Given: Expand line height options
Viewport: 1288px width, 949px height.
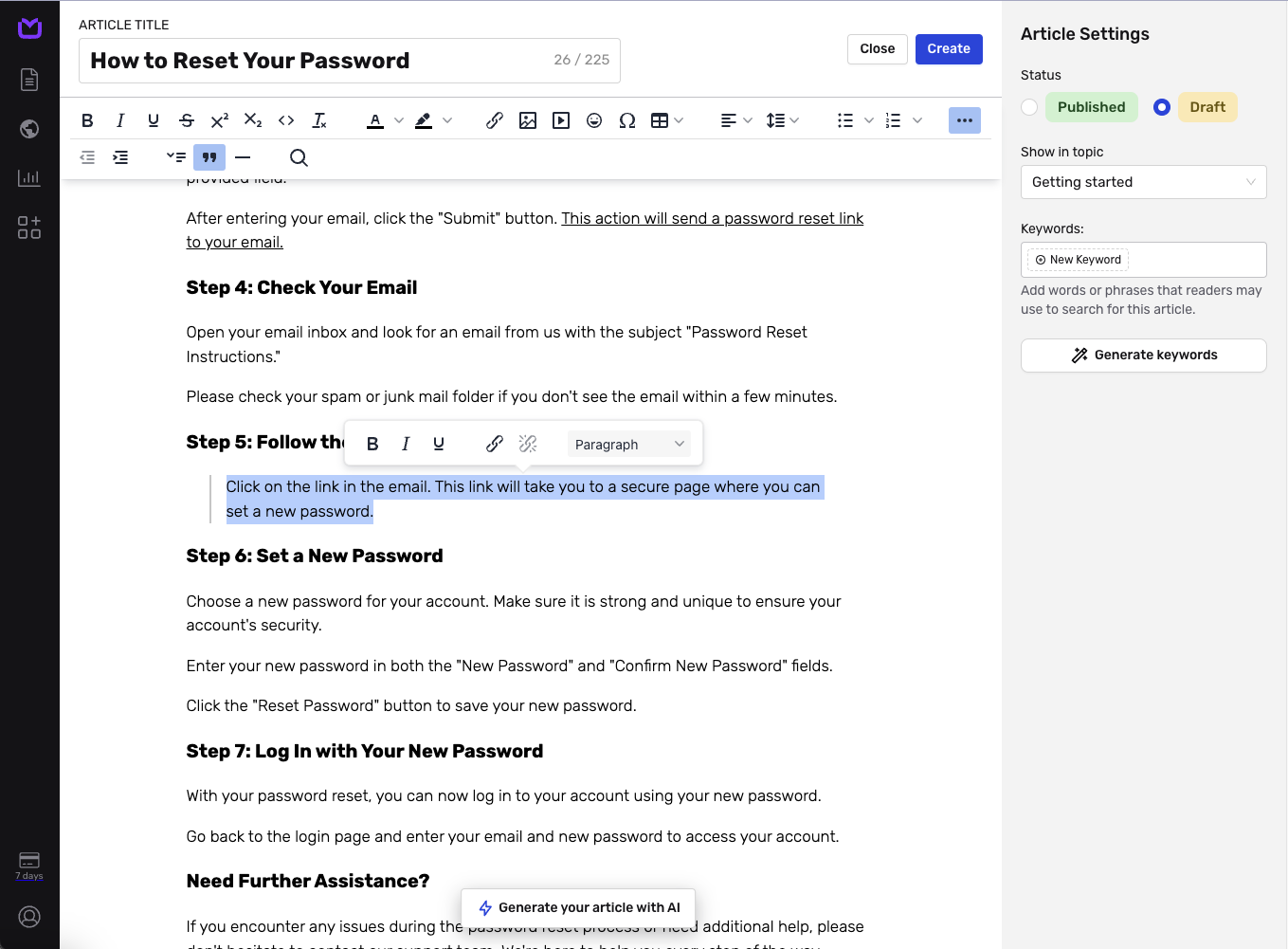Looking at the screenshot, I should click(794, 120).
